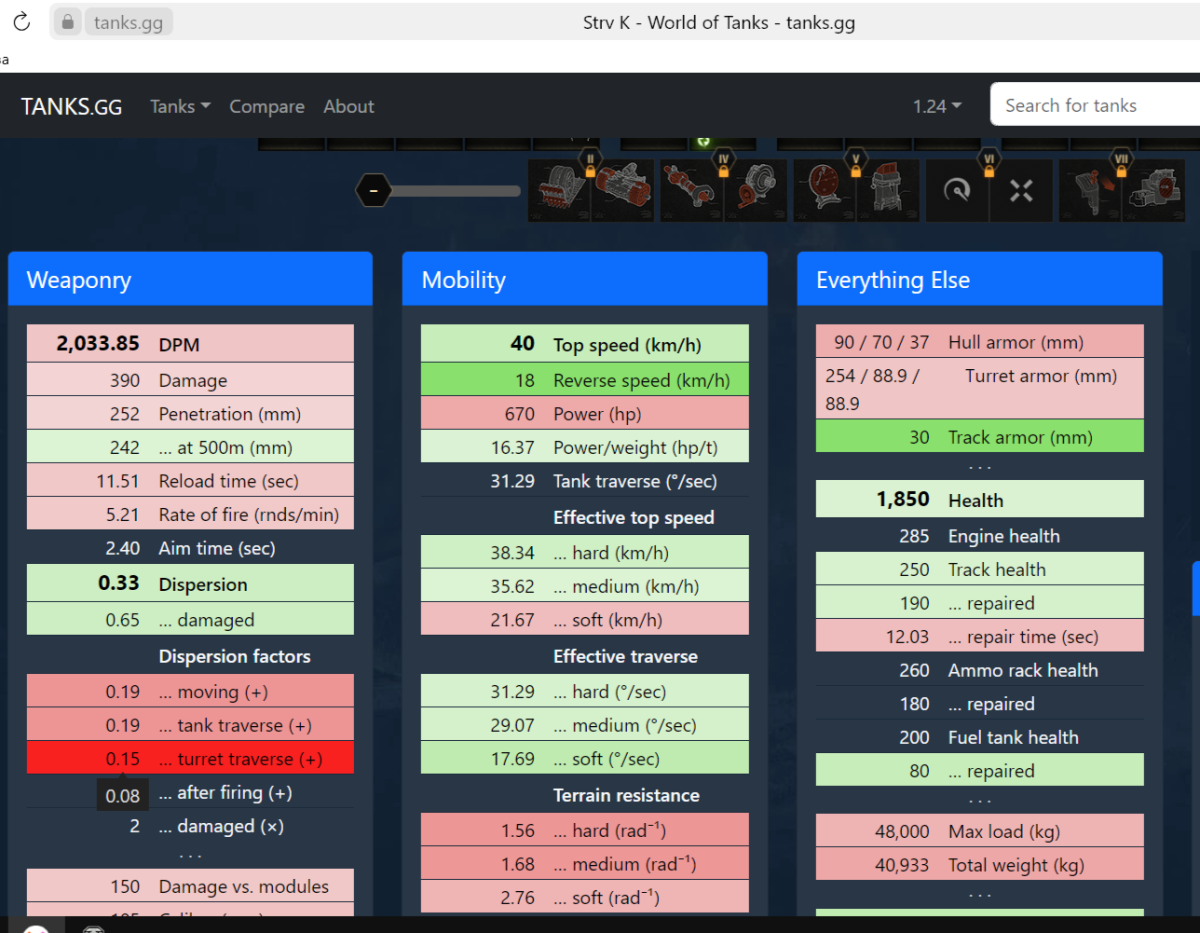The height and width of the screenshot is (933, 1200).
Task: Click the level II hexagon lock badge
Action: tap(591, 163)
